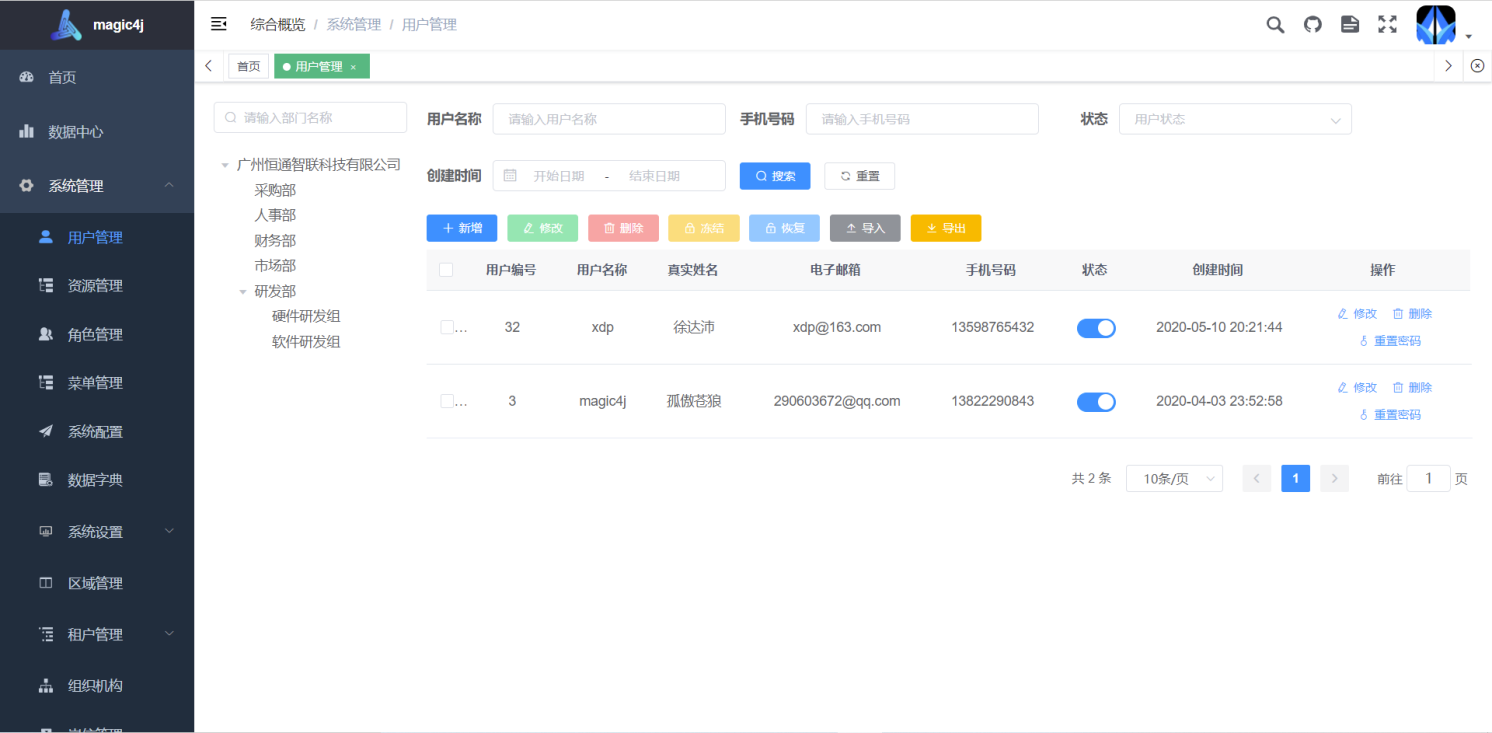Collapse the 研发部 tree node
1492x733 pixels.
[x=243, y=291]
